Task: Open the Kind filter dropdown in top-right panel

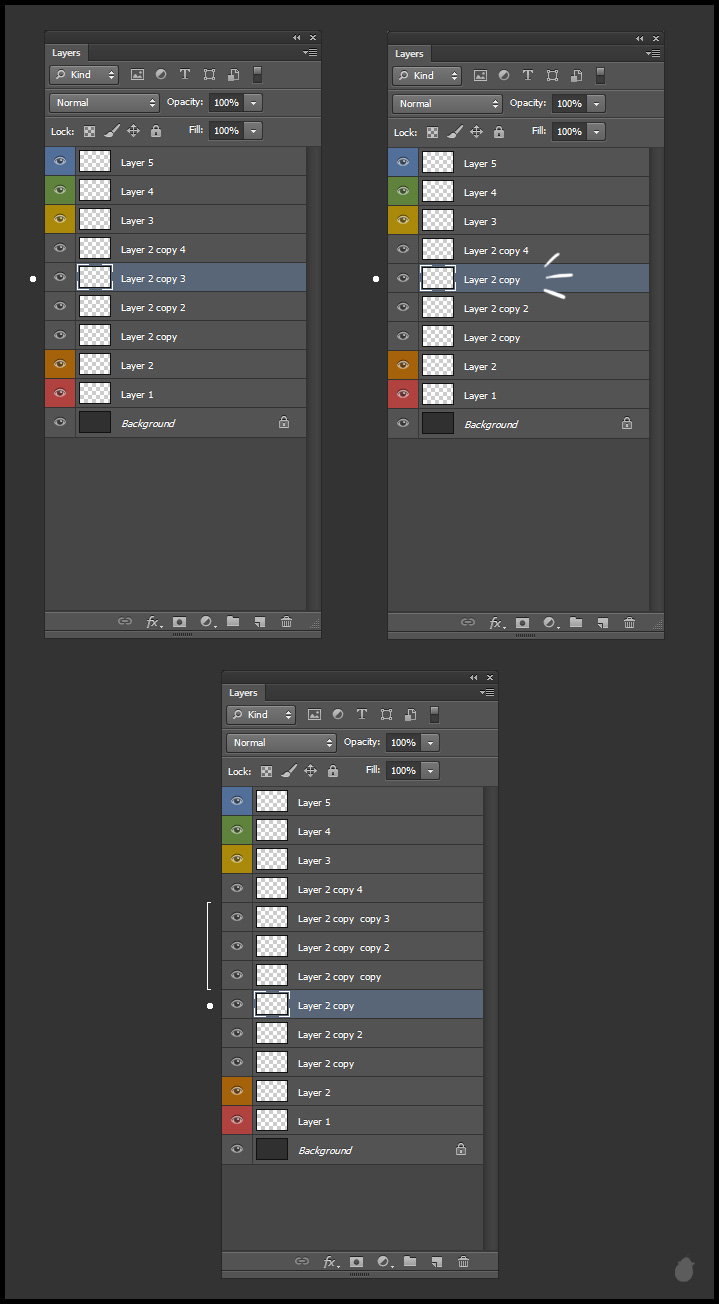Action: pyautogui.click(x=427, y=76)
